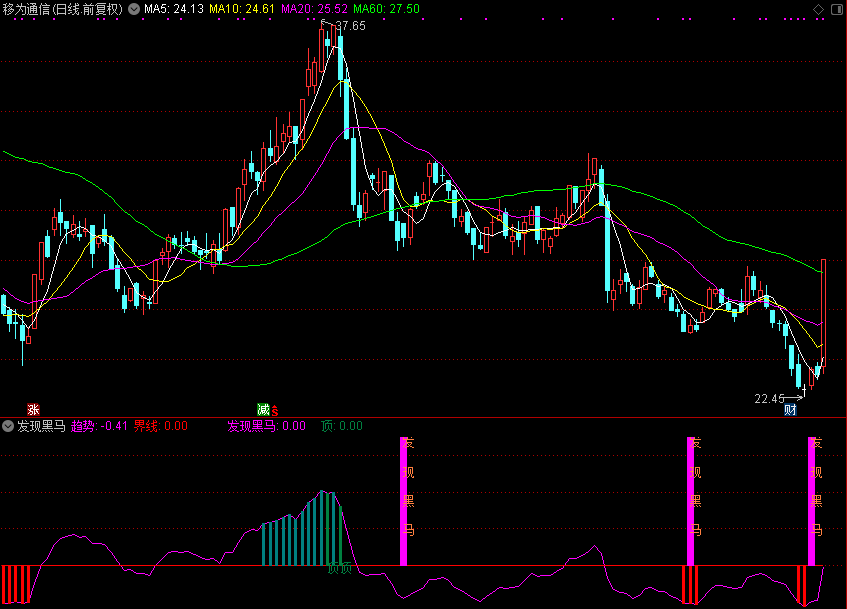Click the 22.45 low price annotation

[769, 398]
